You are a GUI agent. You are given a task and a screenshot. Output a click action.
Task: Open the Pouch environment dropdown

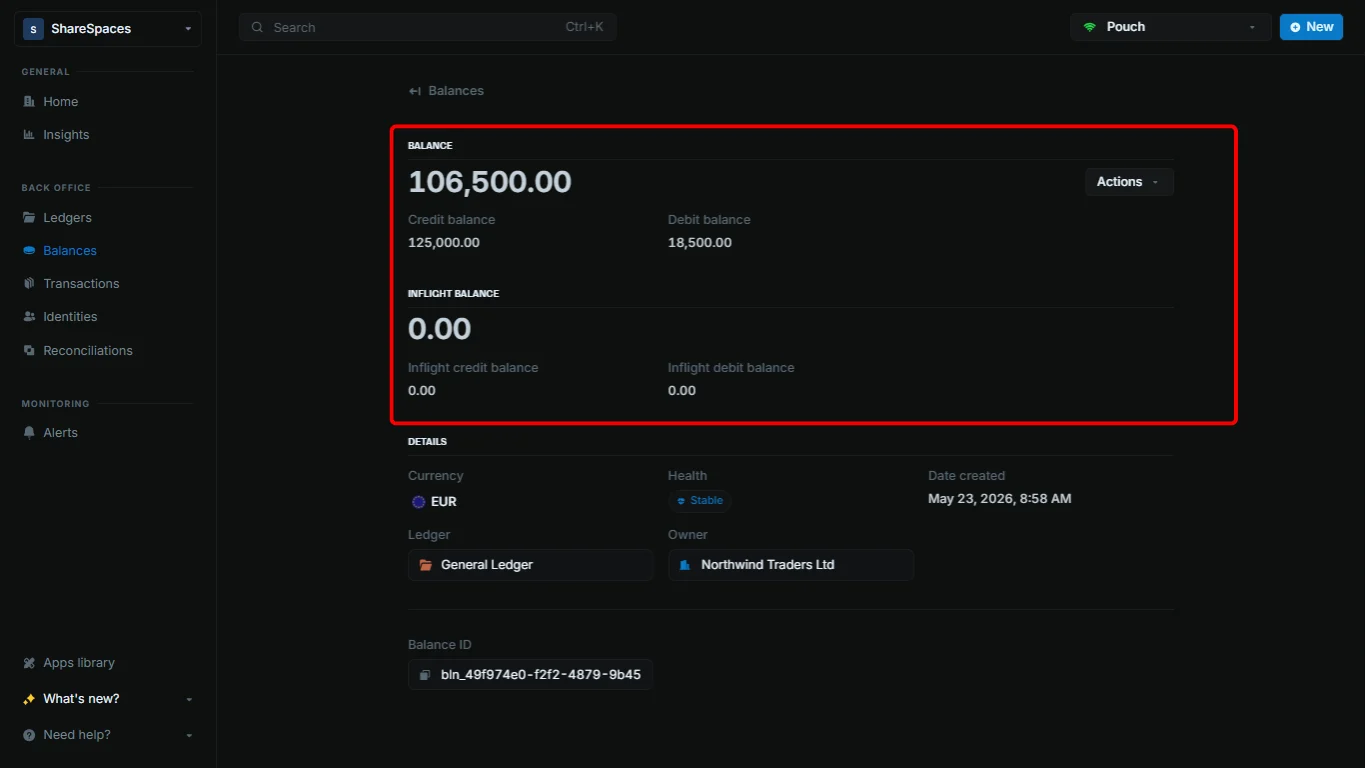tap(1170, 27)
